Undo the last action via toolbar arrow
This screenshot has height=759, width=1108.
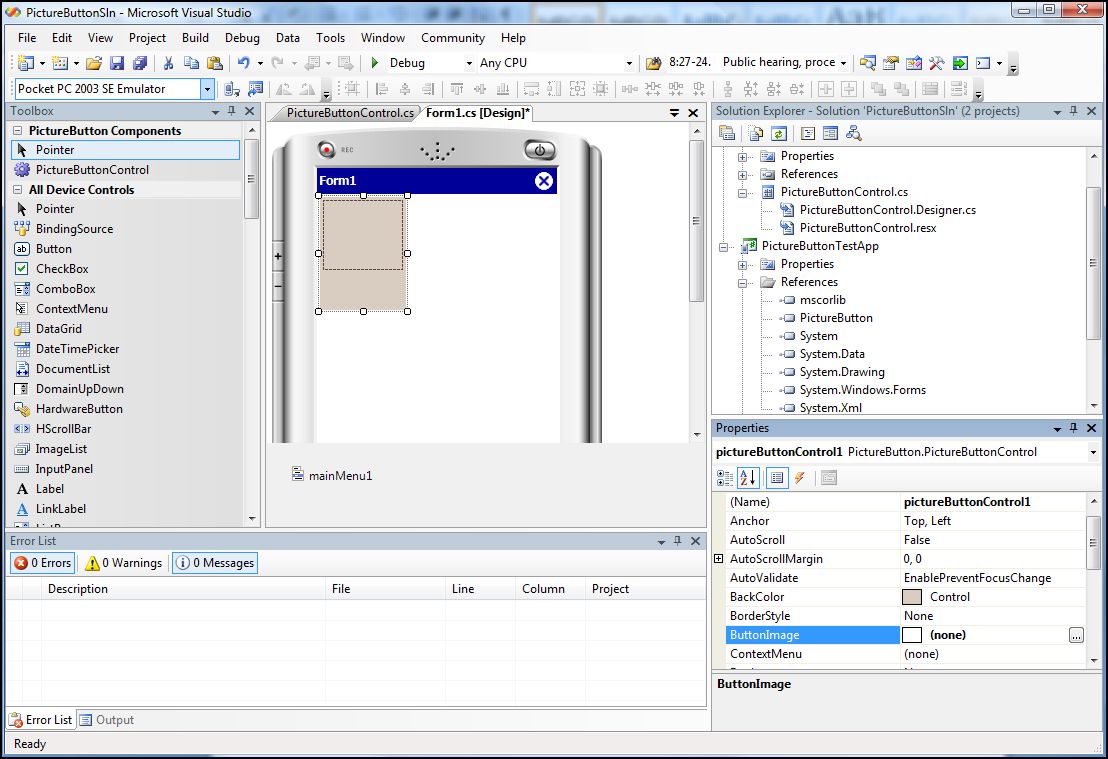pos(244,63)
